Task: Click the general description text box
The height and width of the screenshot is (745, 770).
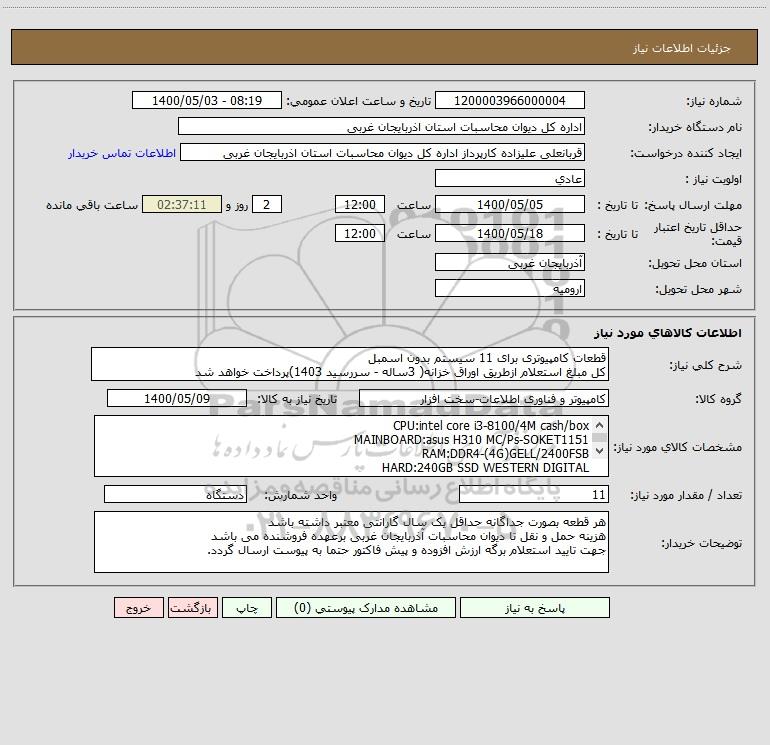Action: [350, 364]
